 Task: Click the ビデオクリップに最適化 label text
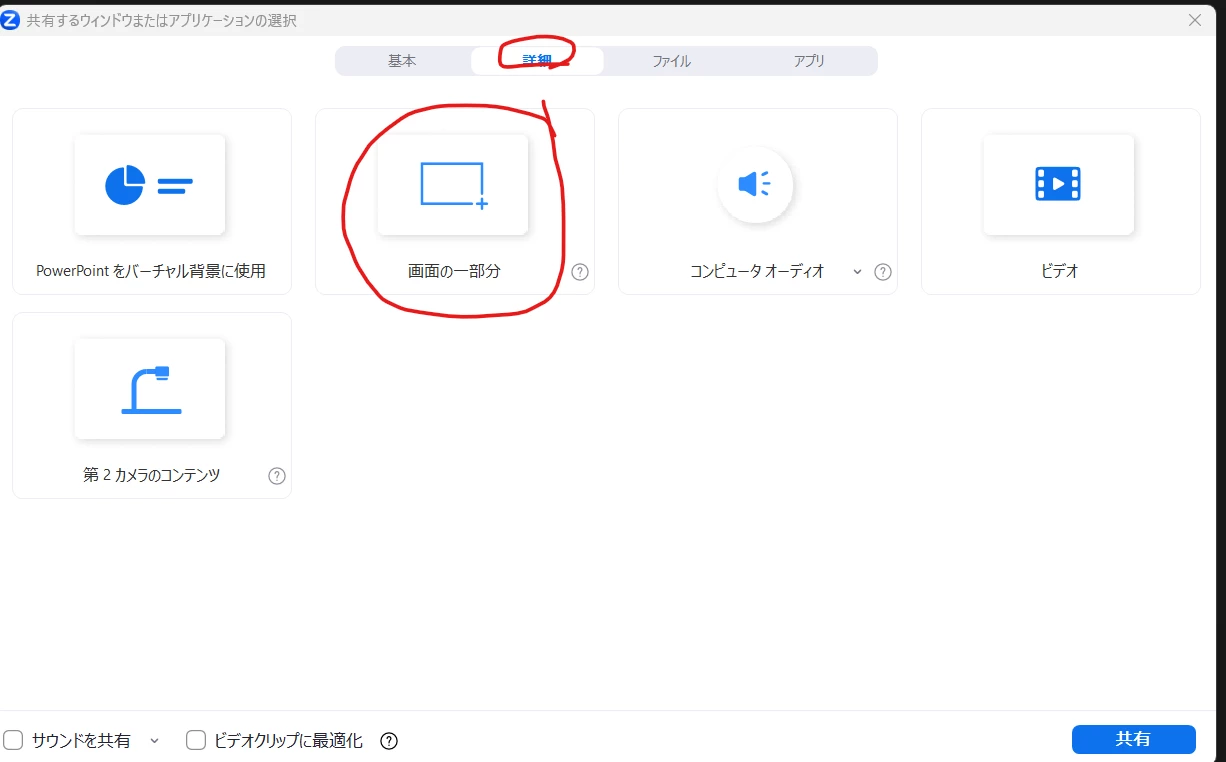pos(289,741)
